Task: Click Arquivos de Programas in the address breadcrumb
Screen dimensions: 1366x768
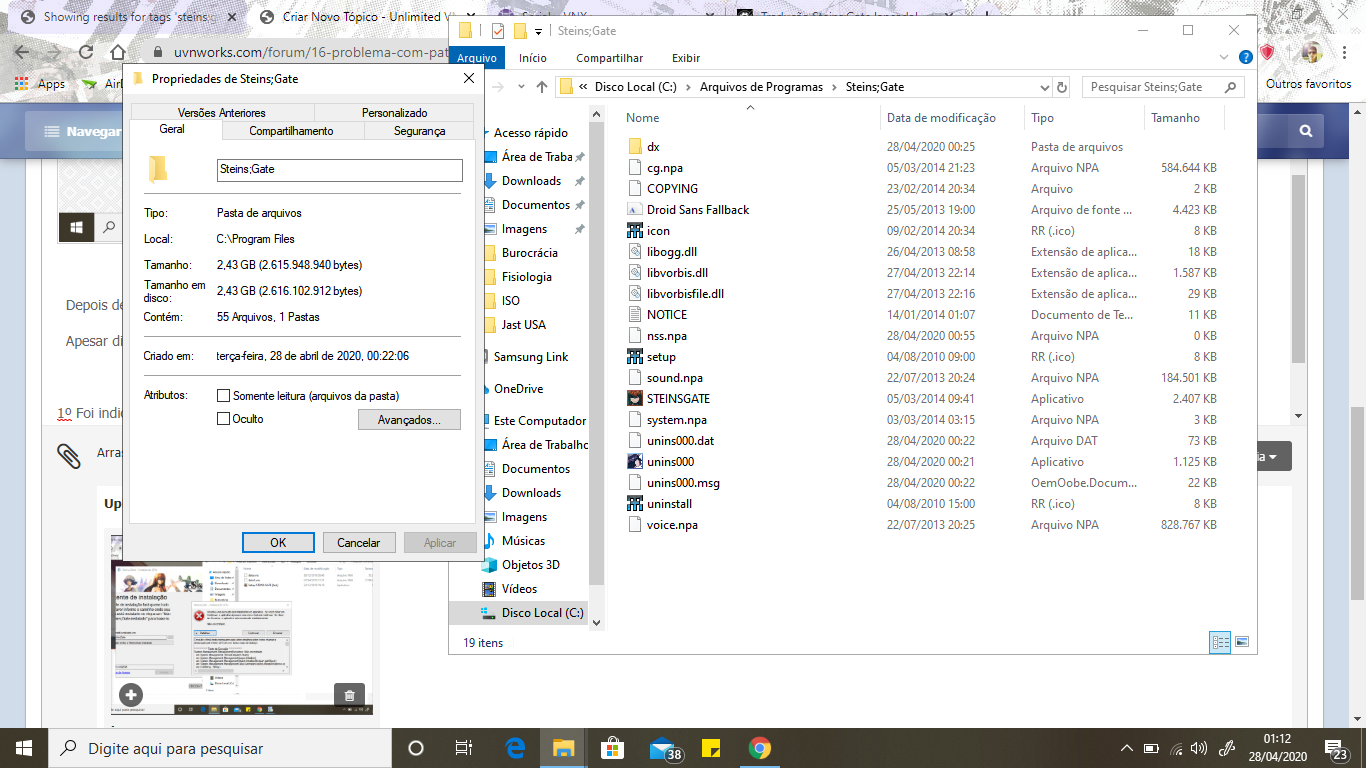Action: 762,87
